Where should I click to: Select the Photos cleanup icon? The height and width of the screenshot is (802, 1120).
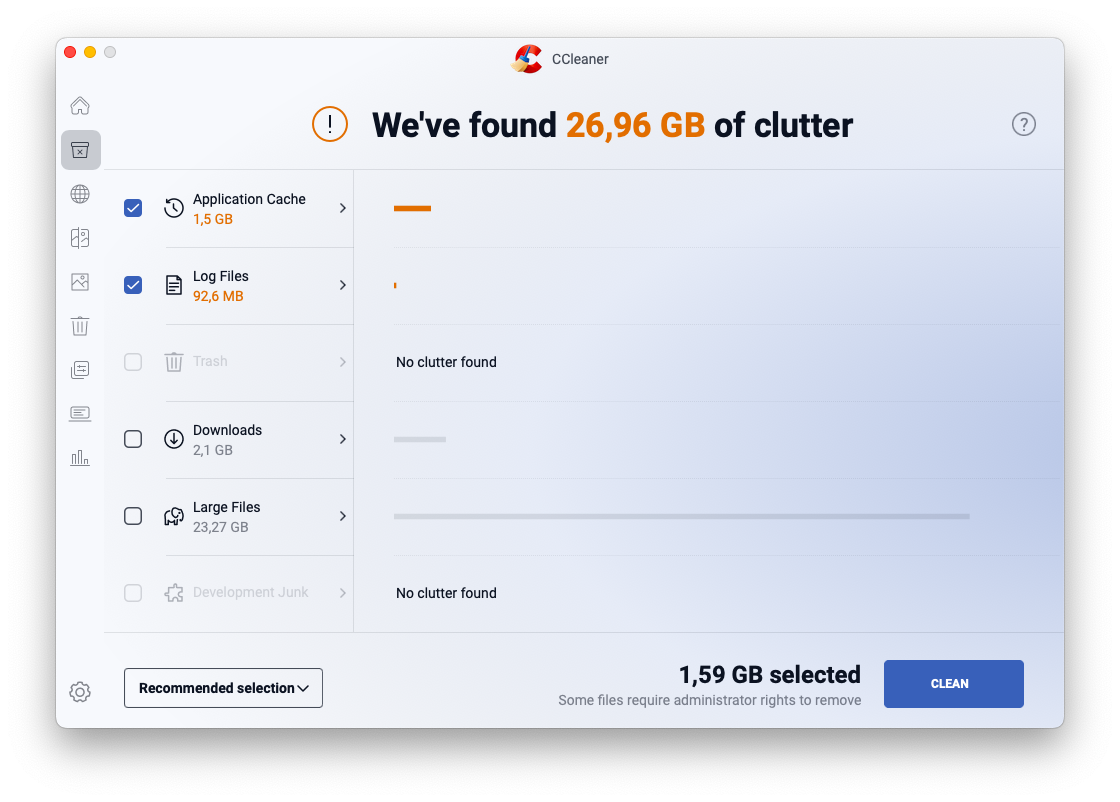[80, 281]
